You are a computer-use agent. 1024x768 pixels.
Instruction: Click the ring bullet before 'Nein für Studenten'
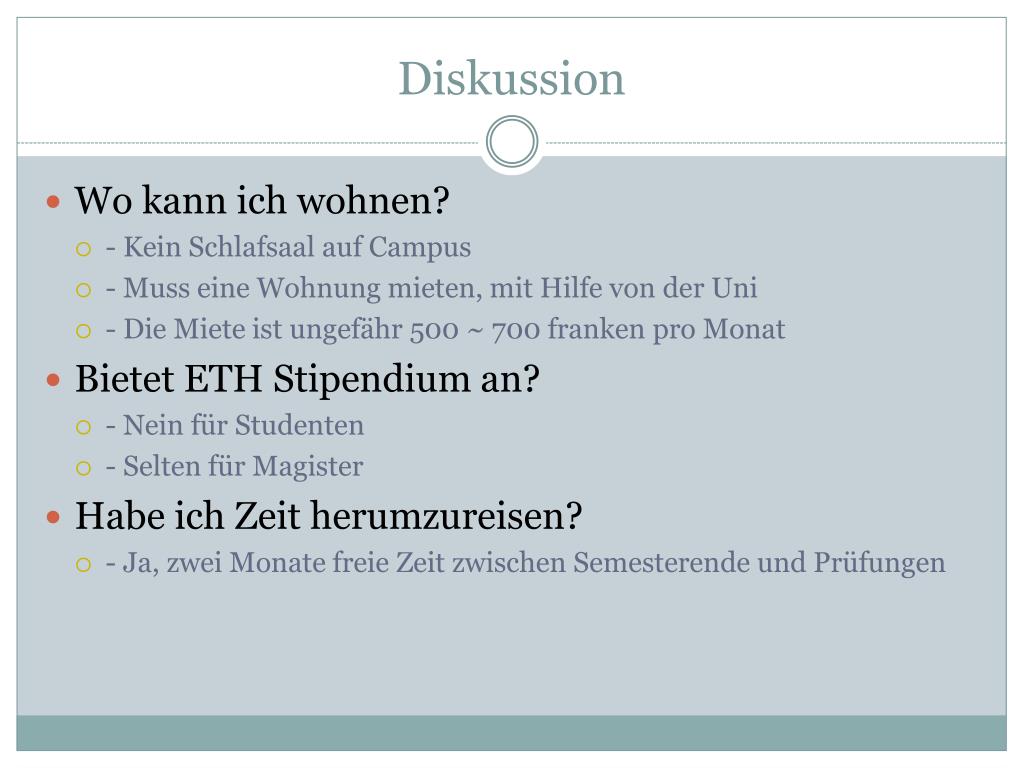tap(83, 427)
